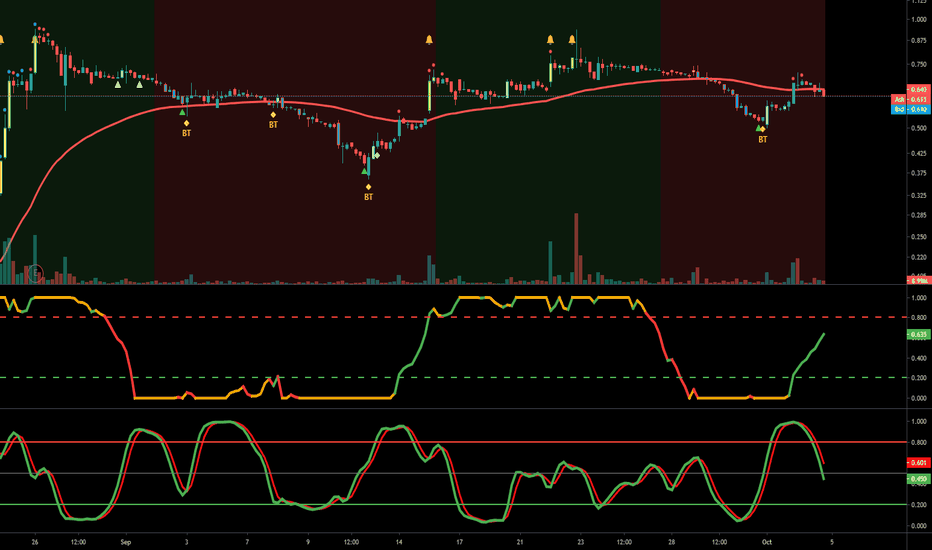Select the BT label between Sep 7 and 9

273,125
